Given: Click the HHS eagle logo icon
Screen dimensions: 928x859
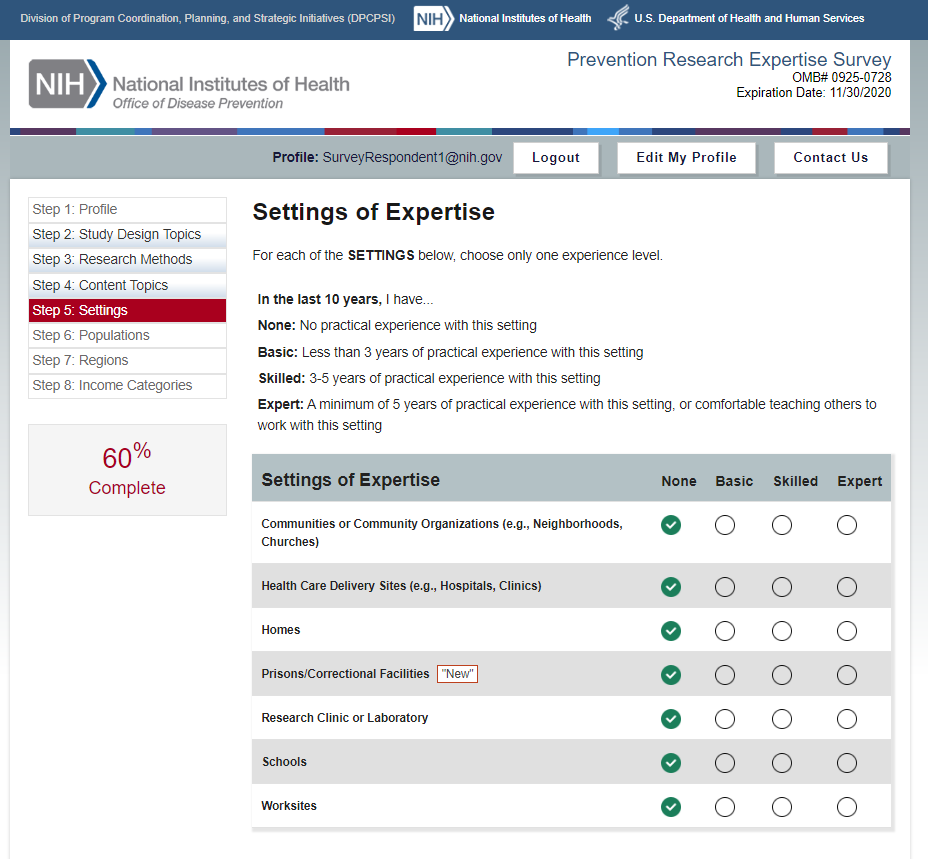Looking at the screenshot, I should pyautogui.click(x=619, y=18).
